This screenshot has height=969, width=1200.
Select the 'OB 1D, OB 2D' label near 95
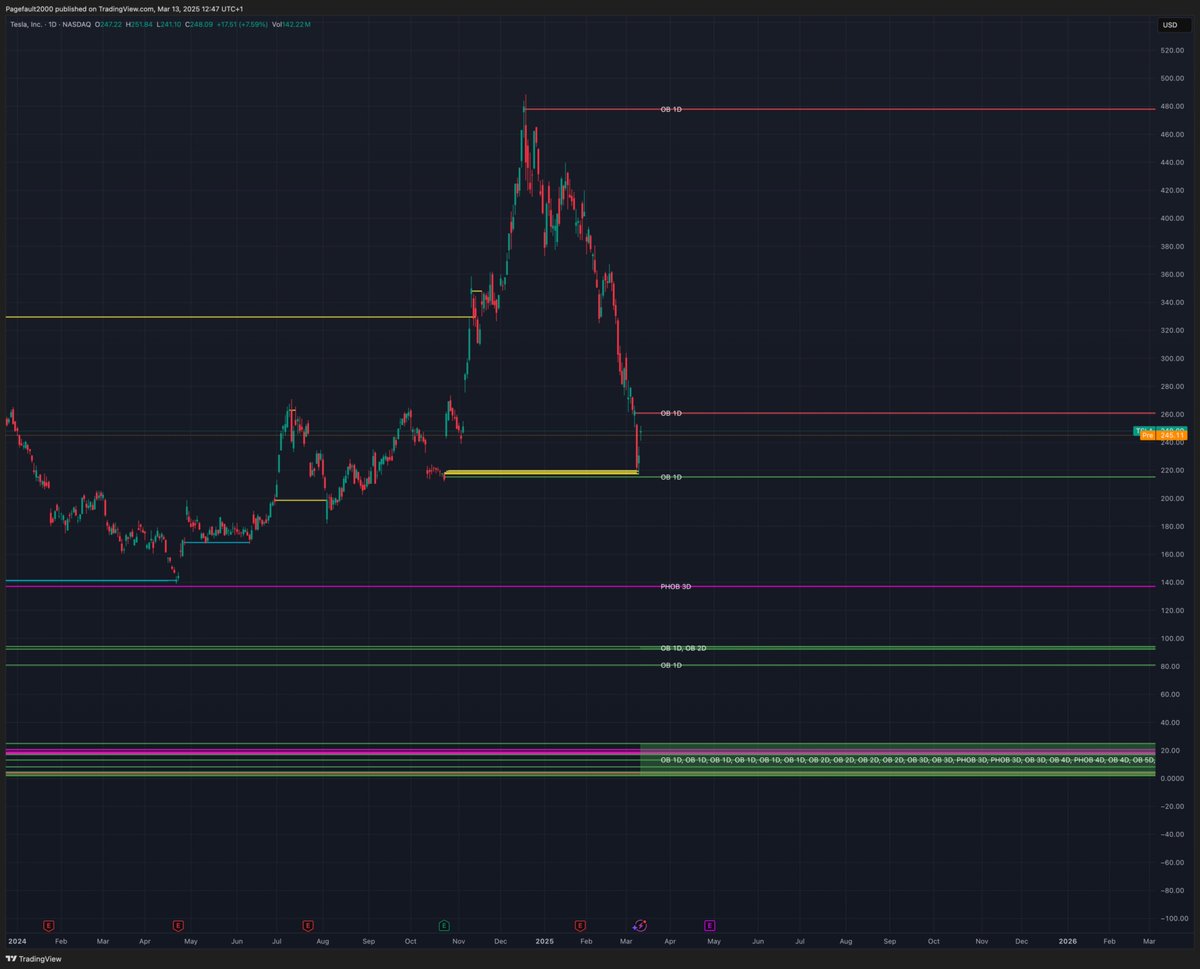tap(683, 648)
